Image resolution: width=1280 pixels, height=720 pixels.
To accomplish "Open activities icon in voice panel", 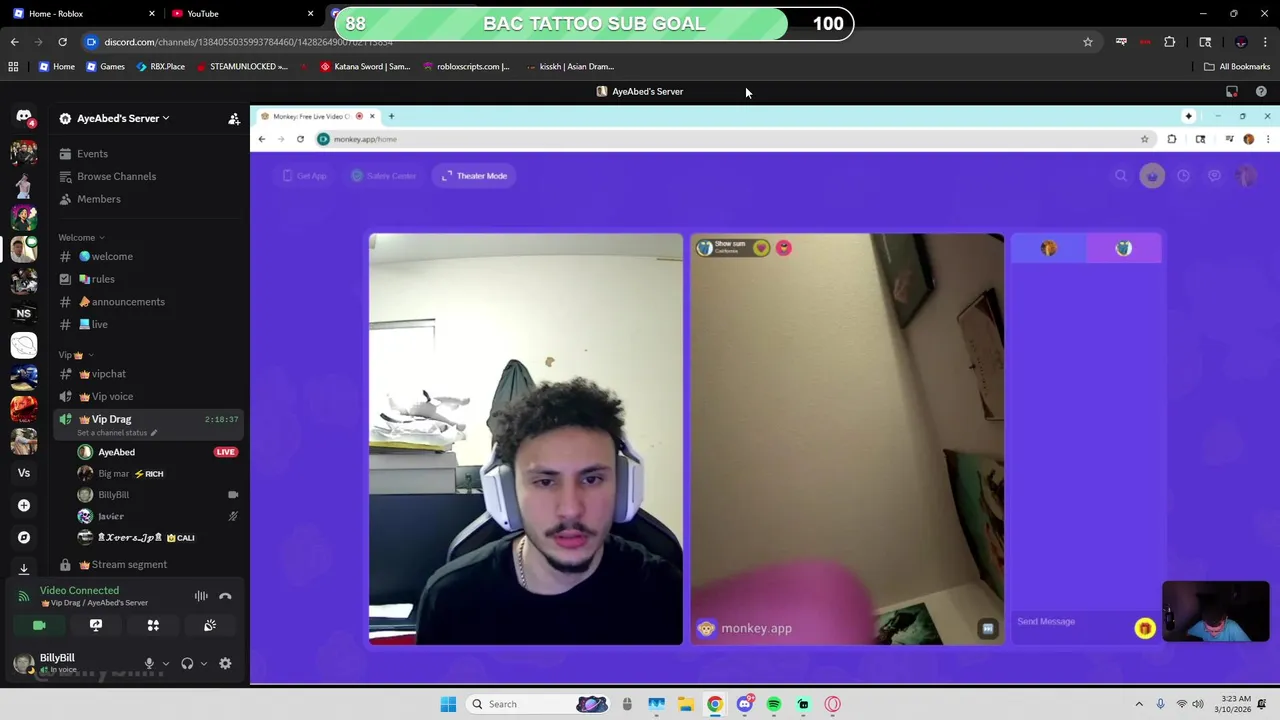I will coord(153,625).
